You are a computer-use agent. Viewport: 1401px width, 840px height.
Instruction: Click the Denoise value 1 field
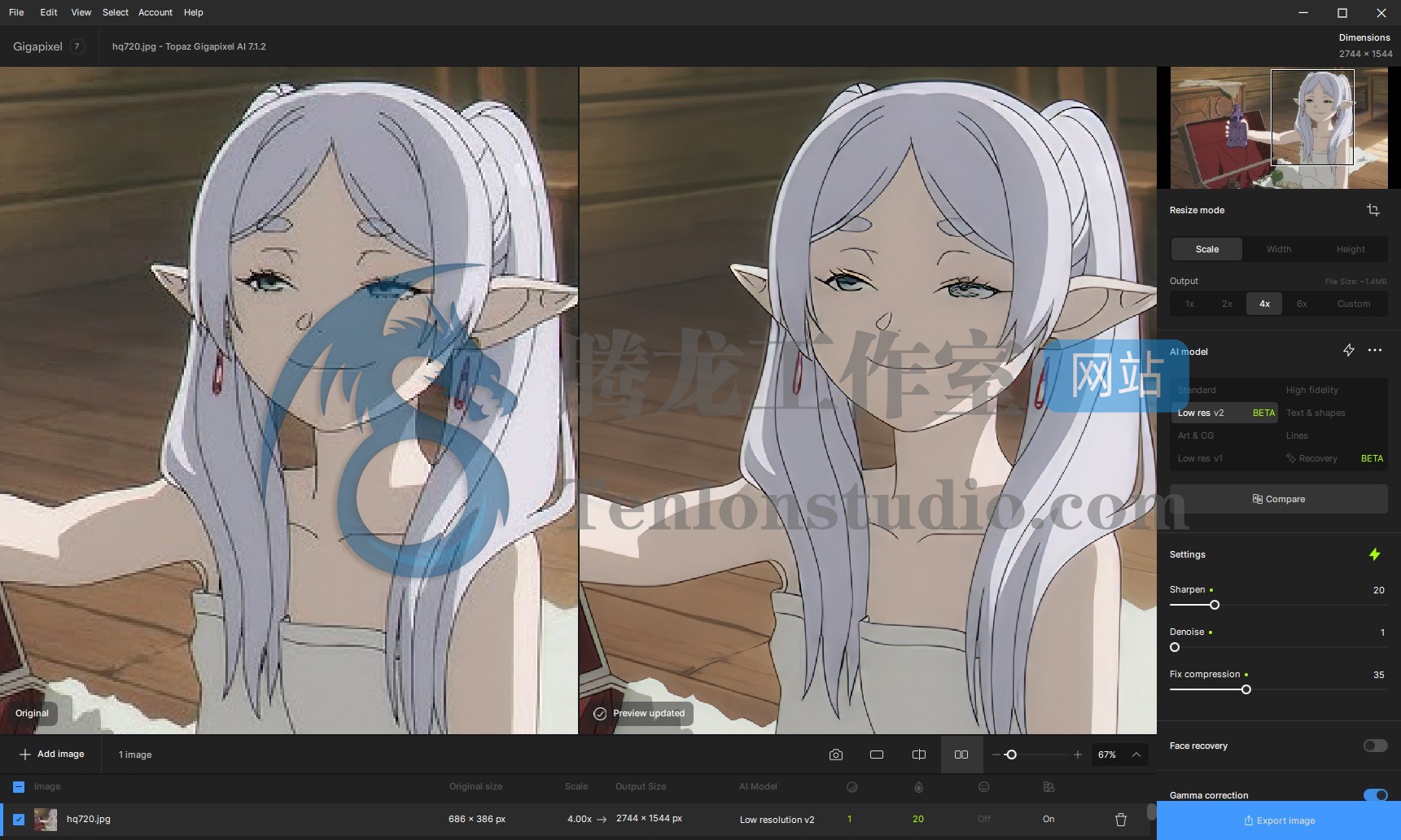[1382, 632]
